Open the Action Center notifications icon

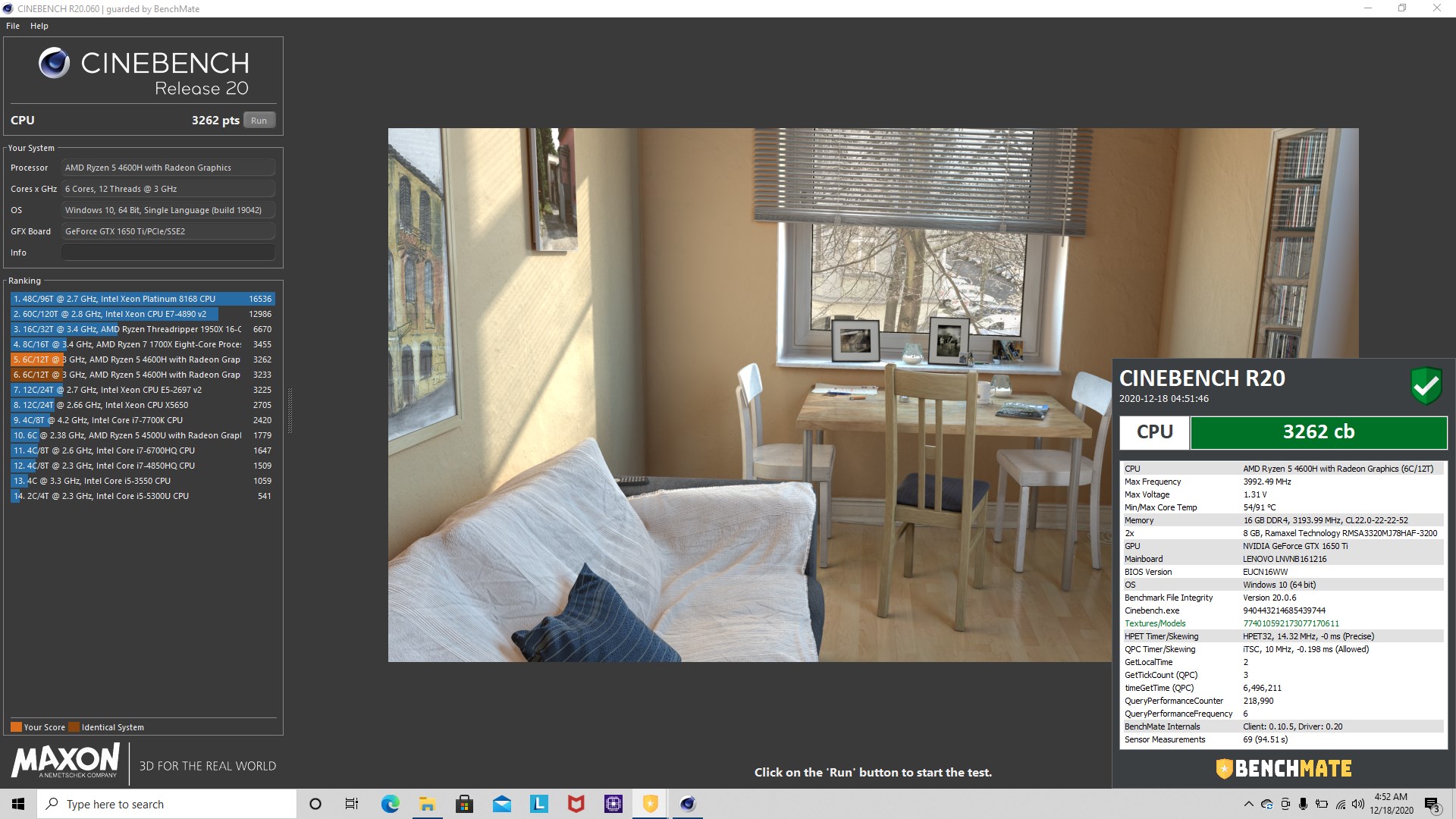(1432, 805)
